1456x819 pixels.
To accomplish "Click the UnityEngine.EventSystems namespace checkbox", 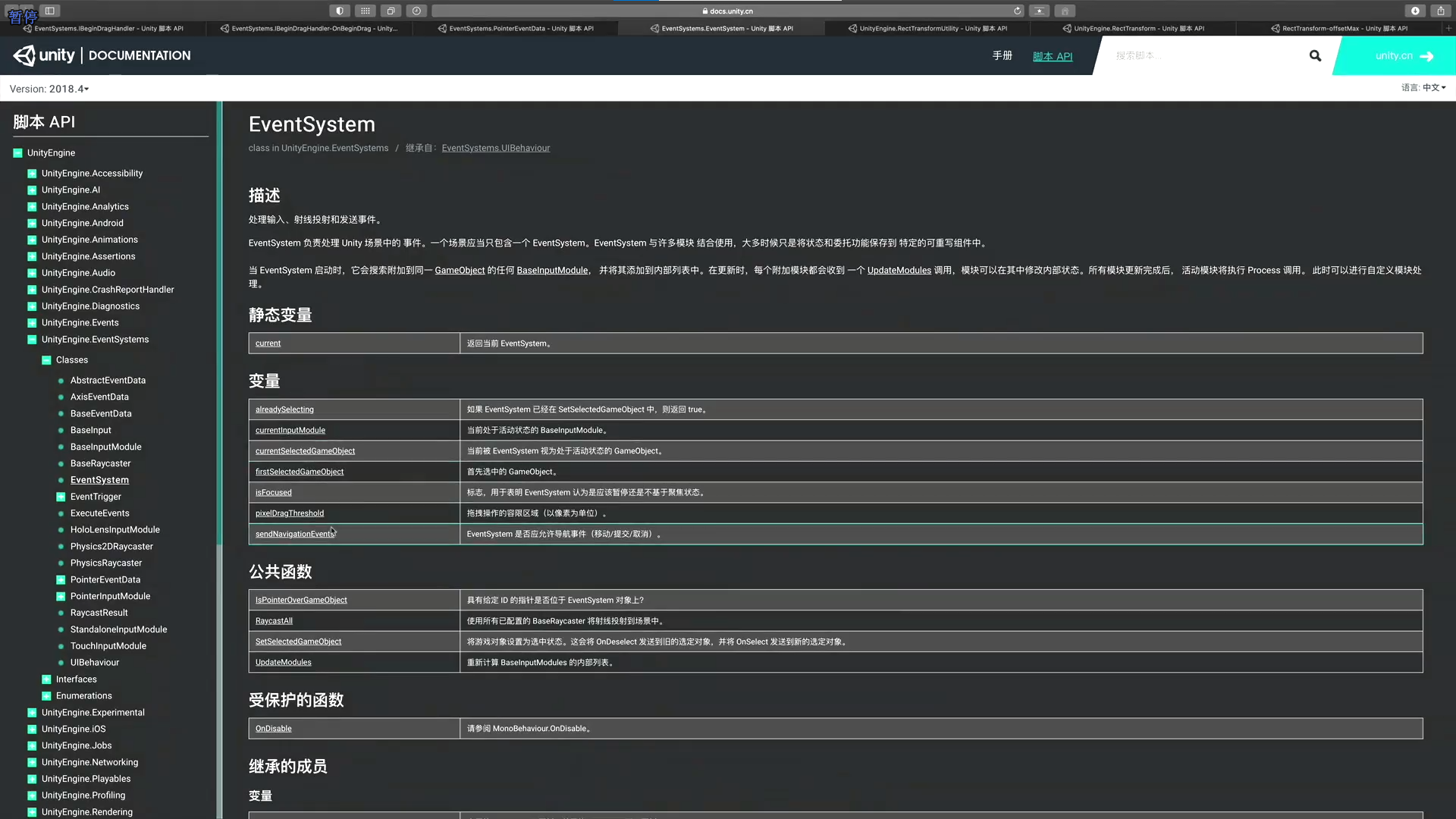I will pos(31,339).
